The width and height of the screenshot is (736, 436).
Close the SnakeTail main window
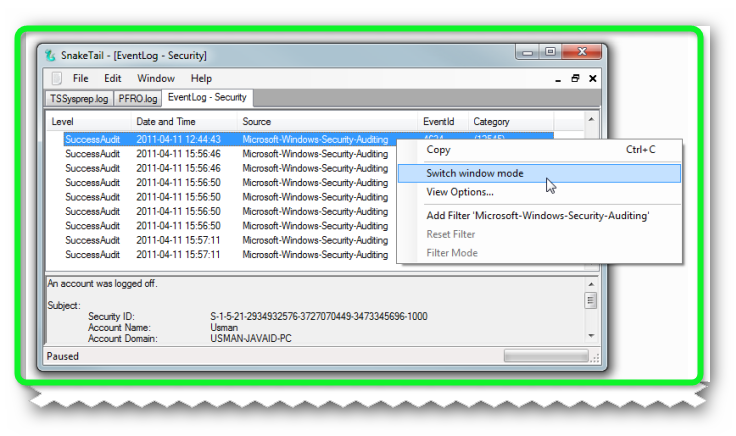582,52
